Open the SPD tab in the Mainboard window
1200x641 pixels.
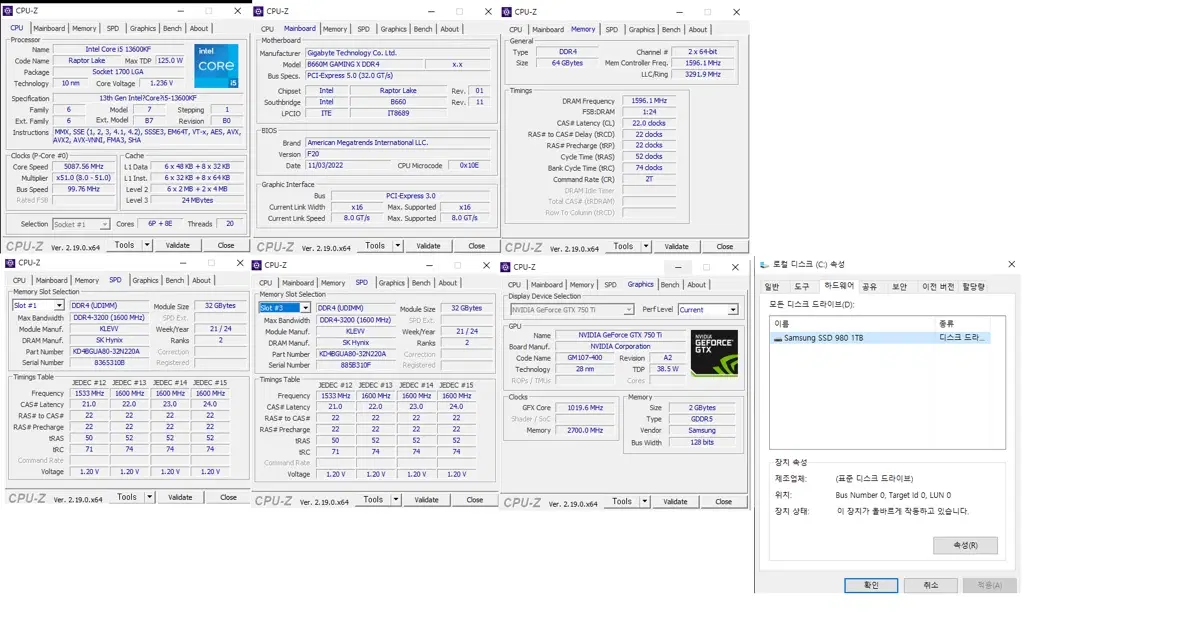click(x=364, y=29)
